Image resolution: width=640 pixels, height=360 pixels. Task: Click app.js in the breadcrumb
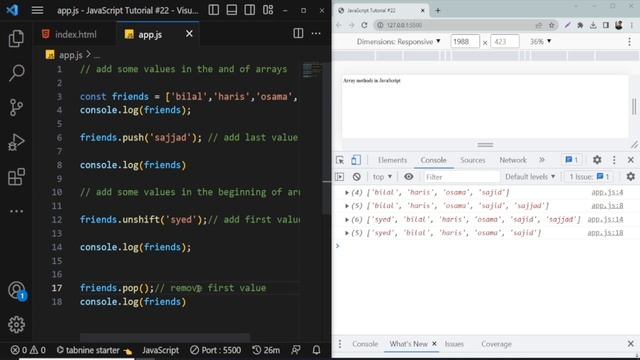click(71, 55)
